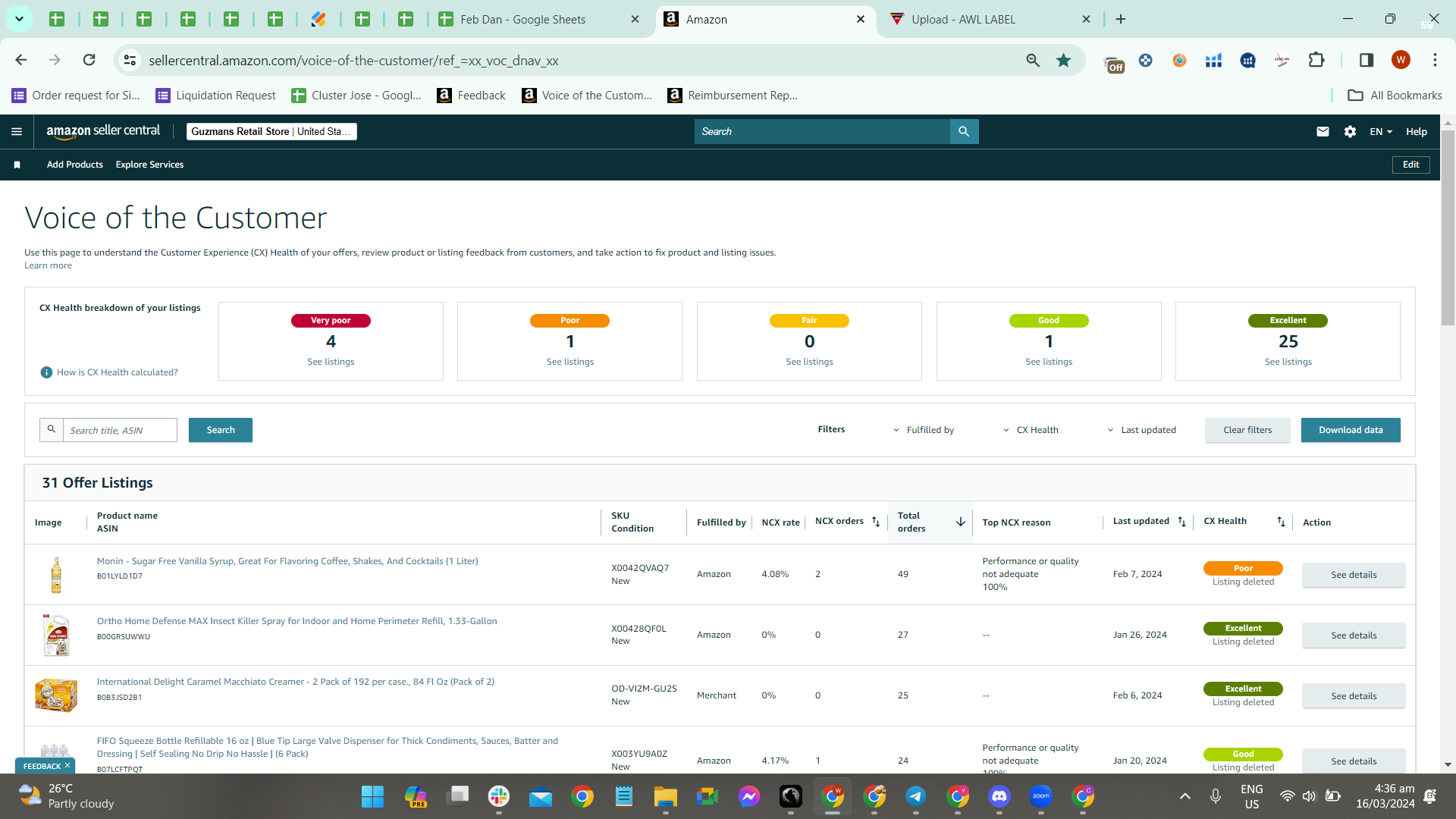Open Zoom from the taskbar

coord(1040,796)
